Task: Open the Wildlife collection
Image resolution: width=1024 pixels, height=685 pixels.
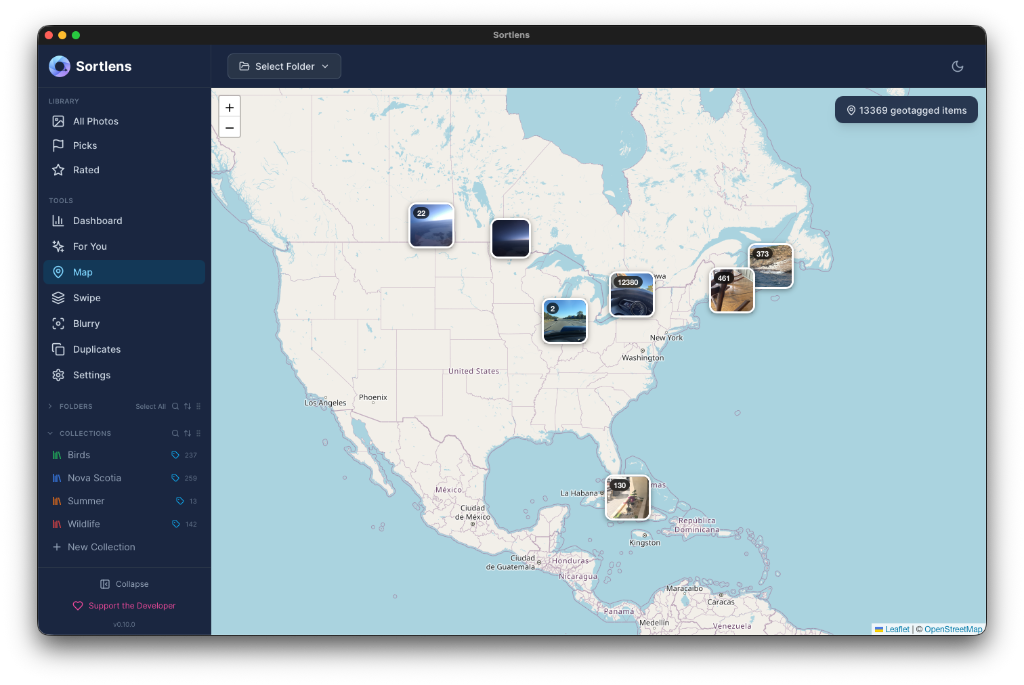Action: pyautogui.click(x=124, y=524)
